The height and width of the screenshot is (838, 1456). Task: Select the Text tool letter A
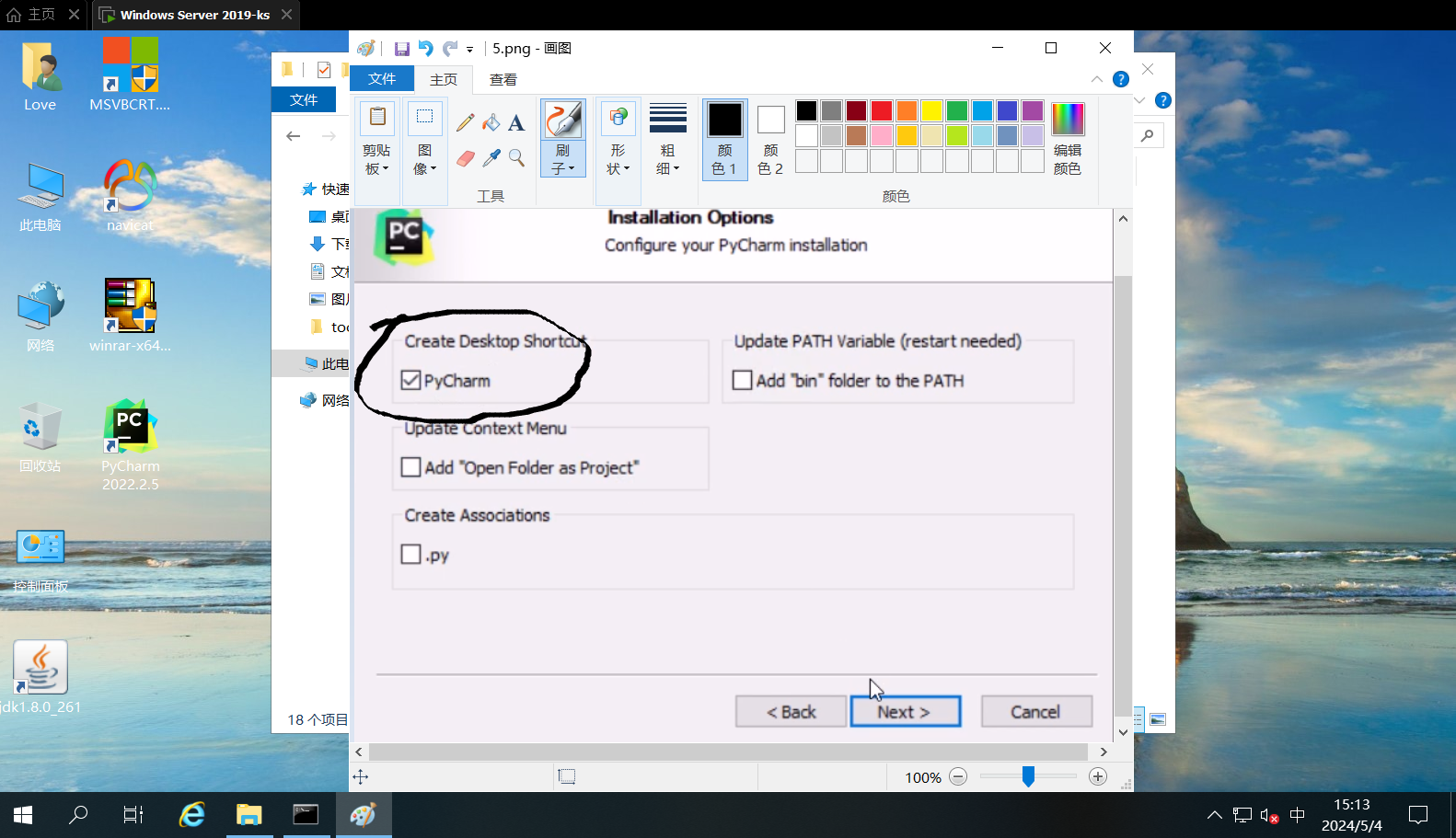(x=516, y=122)
